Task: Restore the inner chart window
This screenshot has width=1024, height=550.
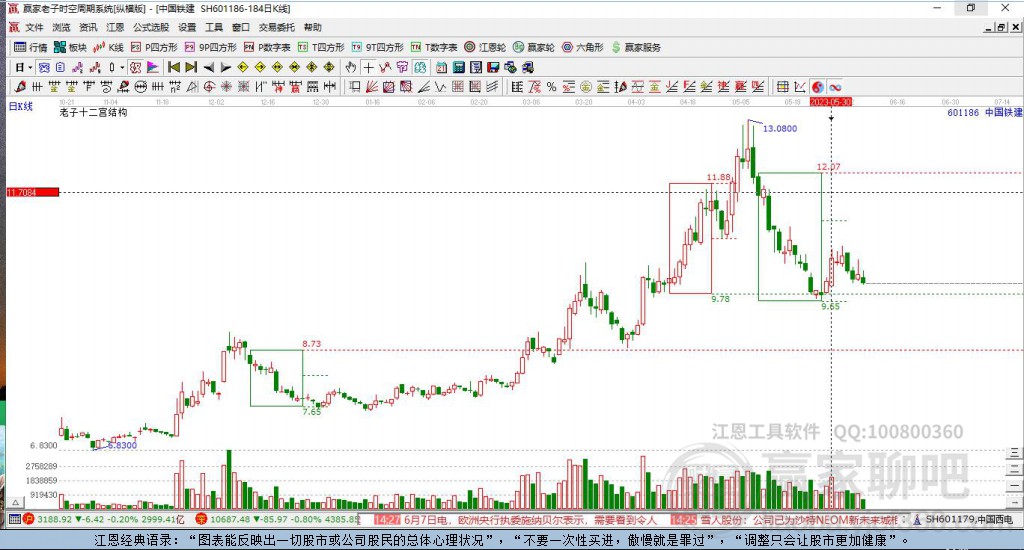Action: [1001, 27]
